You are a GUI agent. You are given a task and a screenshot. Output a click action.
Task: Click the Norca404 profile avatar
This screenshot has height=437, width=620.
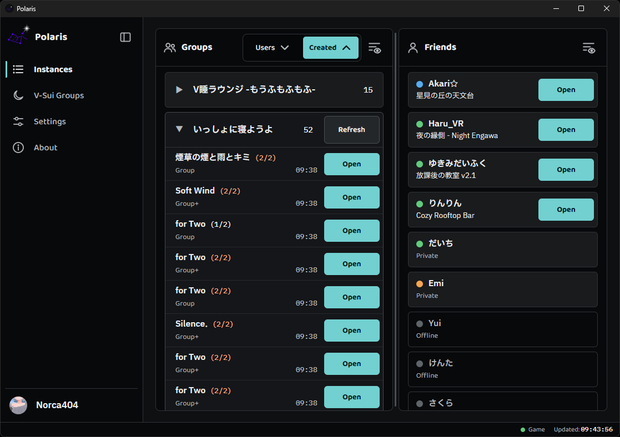18,405
